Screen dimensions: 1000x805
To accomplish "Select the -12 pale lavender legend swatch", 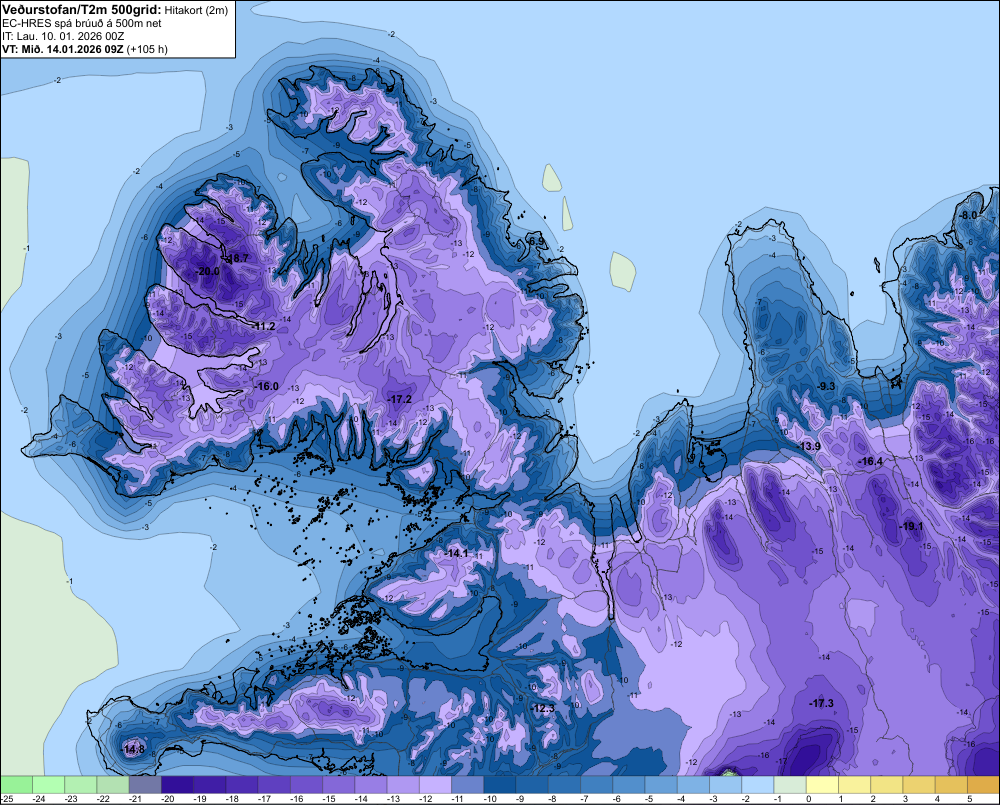I will coord(435,784).
